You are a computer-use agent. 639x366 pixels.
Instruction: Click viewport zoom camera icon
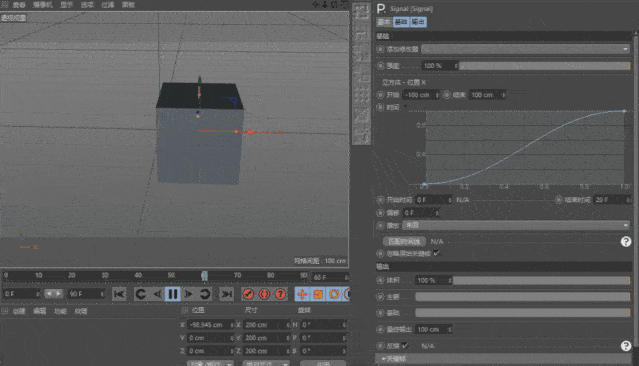coord(325,4)
